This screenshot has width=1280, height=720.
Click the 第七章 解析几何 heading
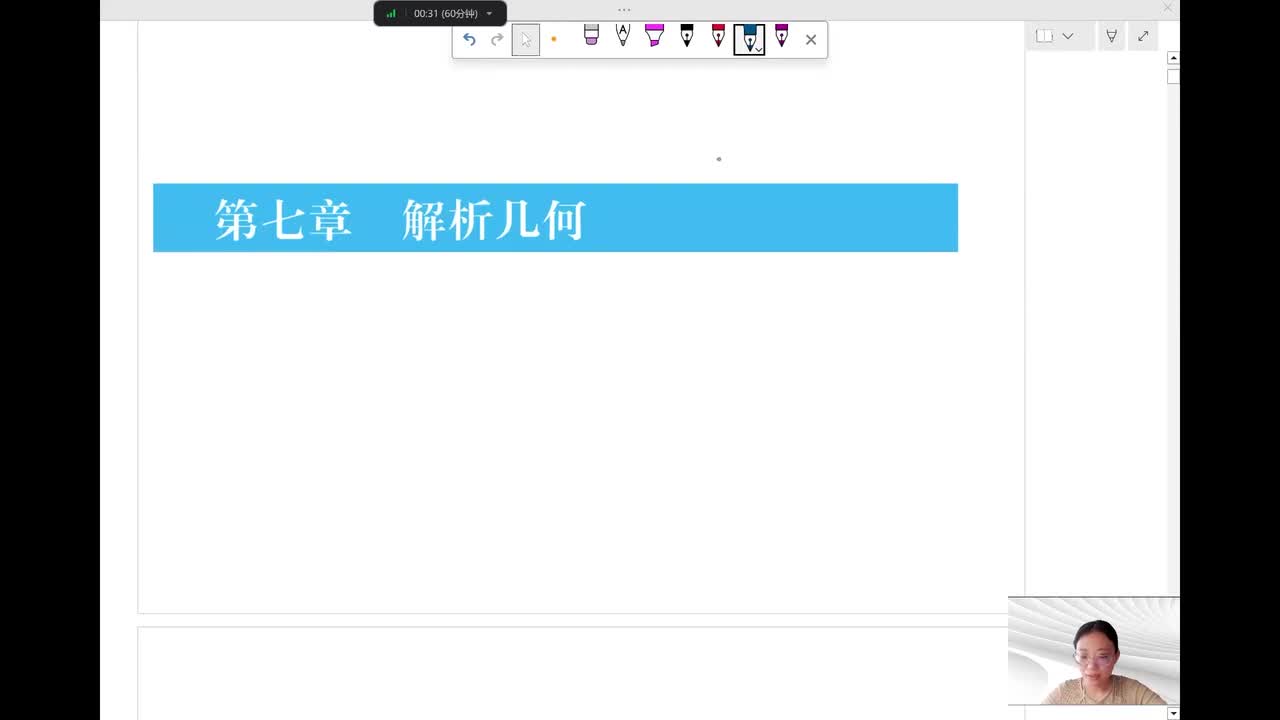[x=400, y=219]
